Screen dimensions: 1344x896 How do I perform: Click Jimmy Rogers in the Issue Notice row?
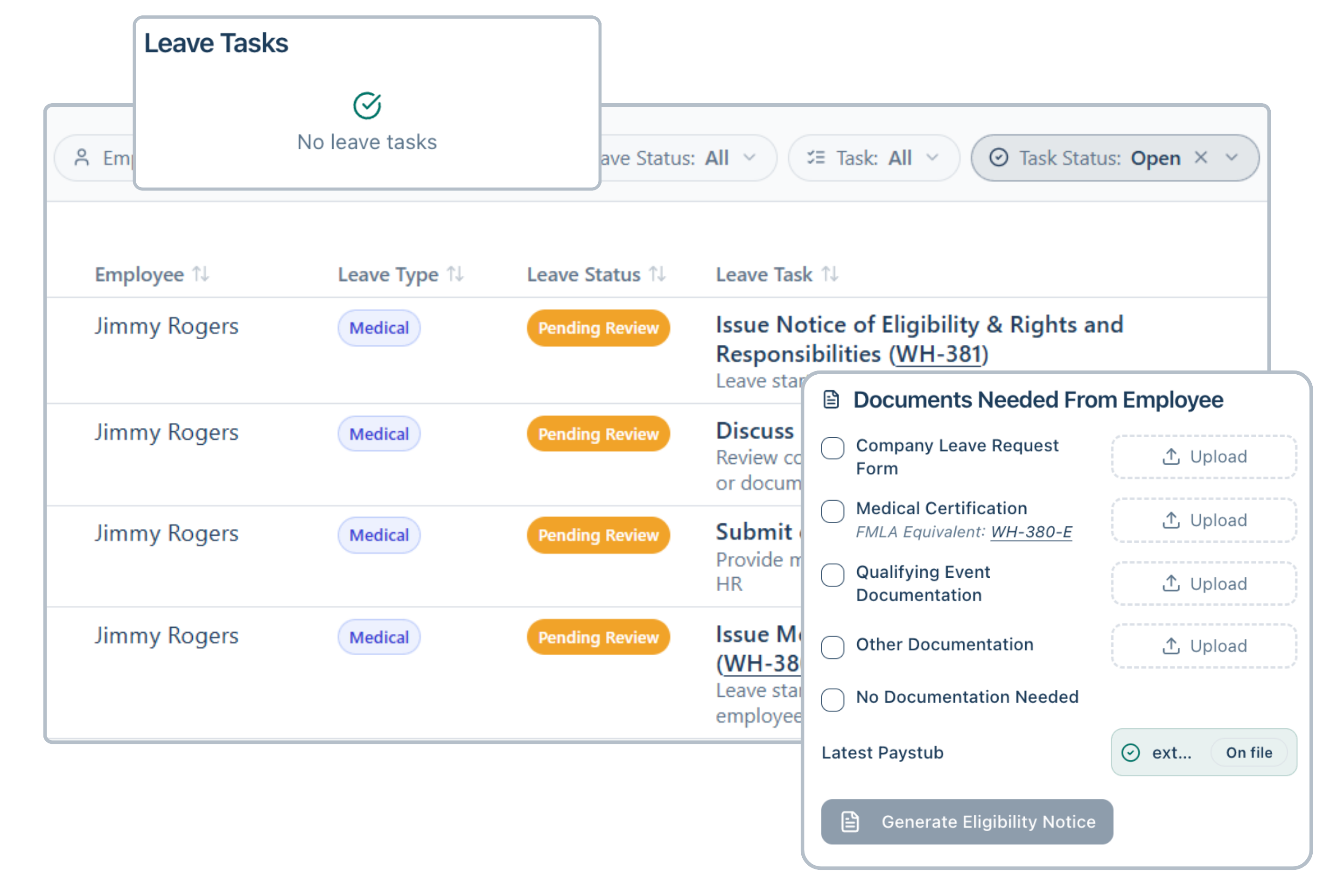[166, 326]
